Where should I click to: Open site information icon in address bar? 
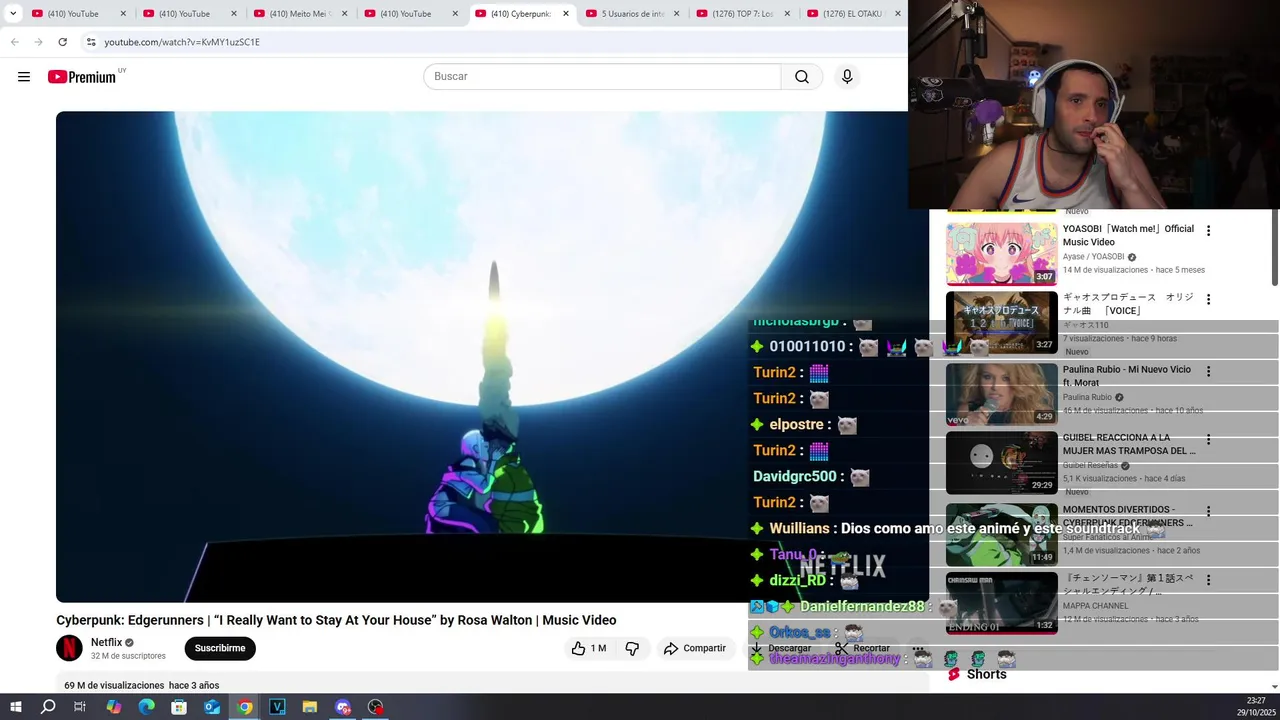pos(91,42)
